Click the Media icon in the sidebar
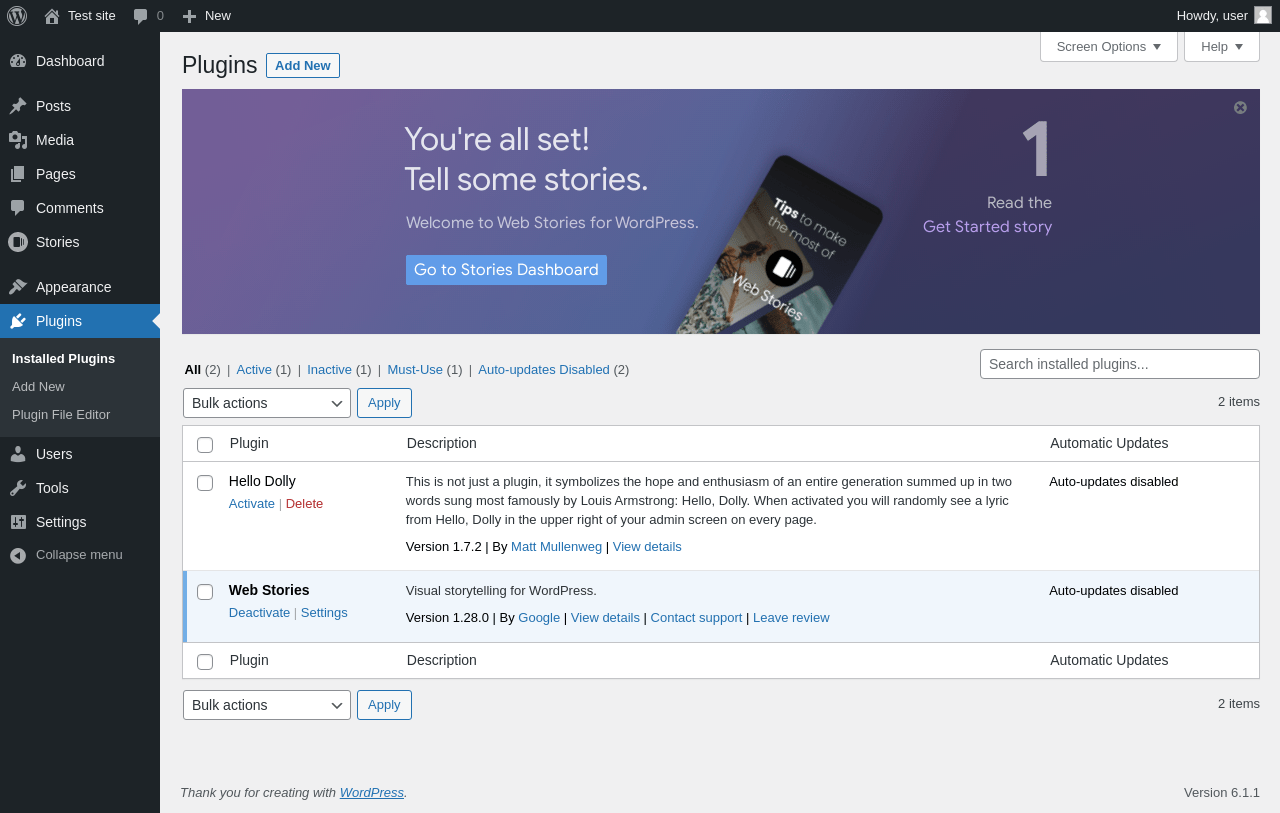 (18, 140)
